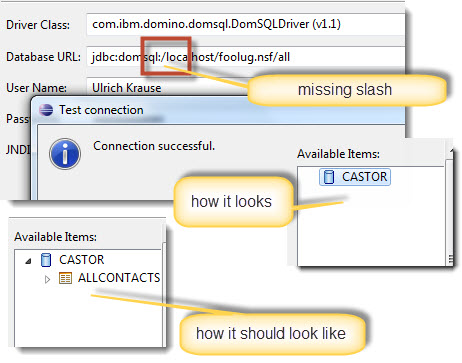
Task: Click the 'Connection successful.' message text
Action: coord(154,146)
